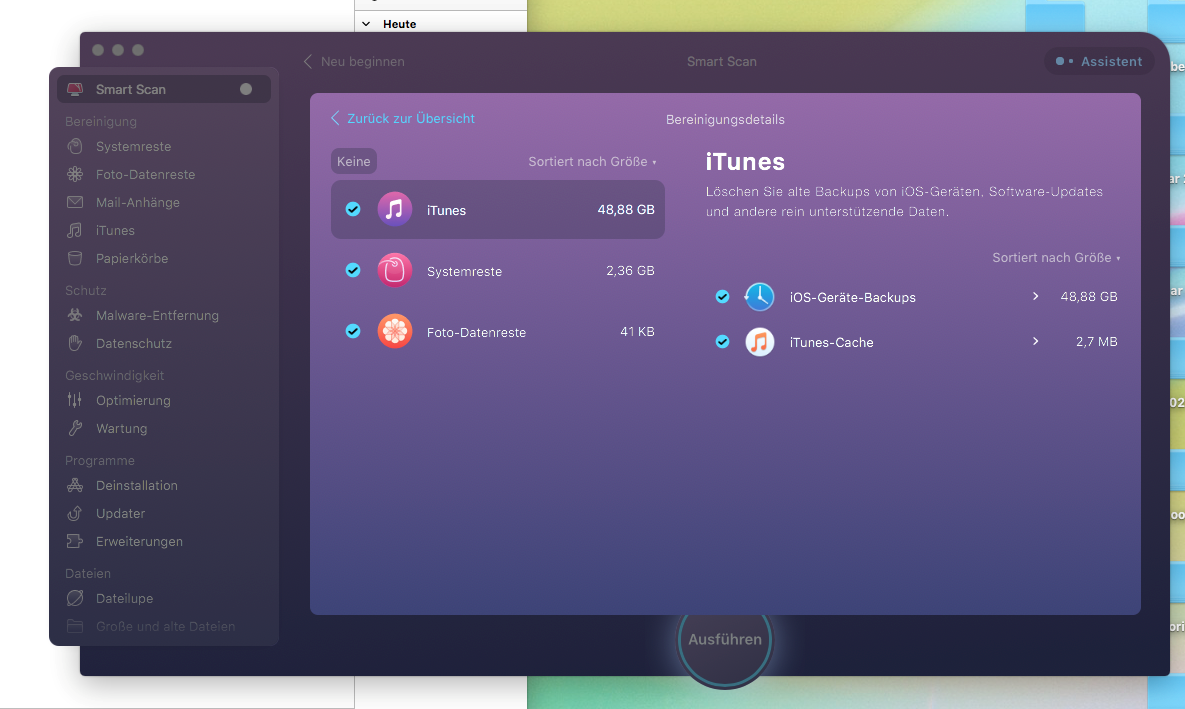Select the Foto-Datenreste row with 41 KB
The width and height of the screenshot is (1185, 709).
click(497, 332)
